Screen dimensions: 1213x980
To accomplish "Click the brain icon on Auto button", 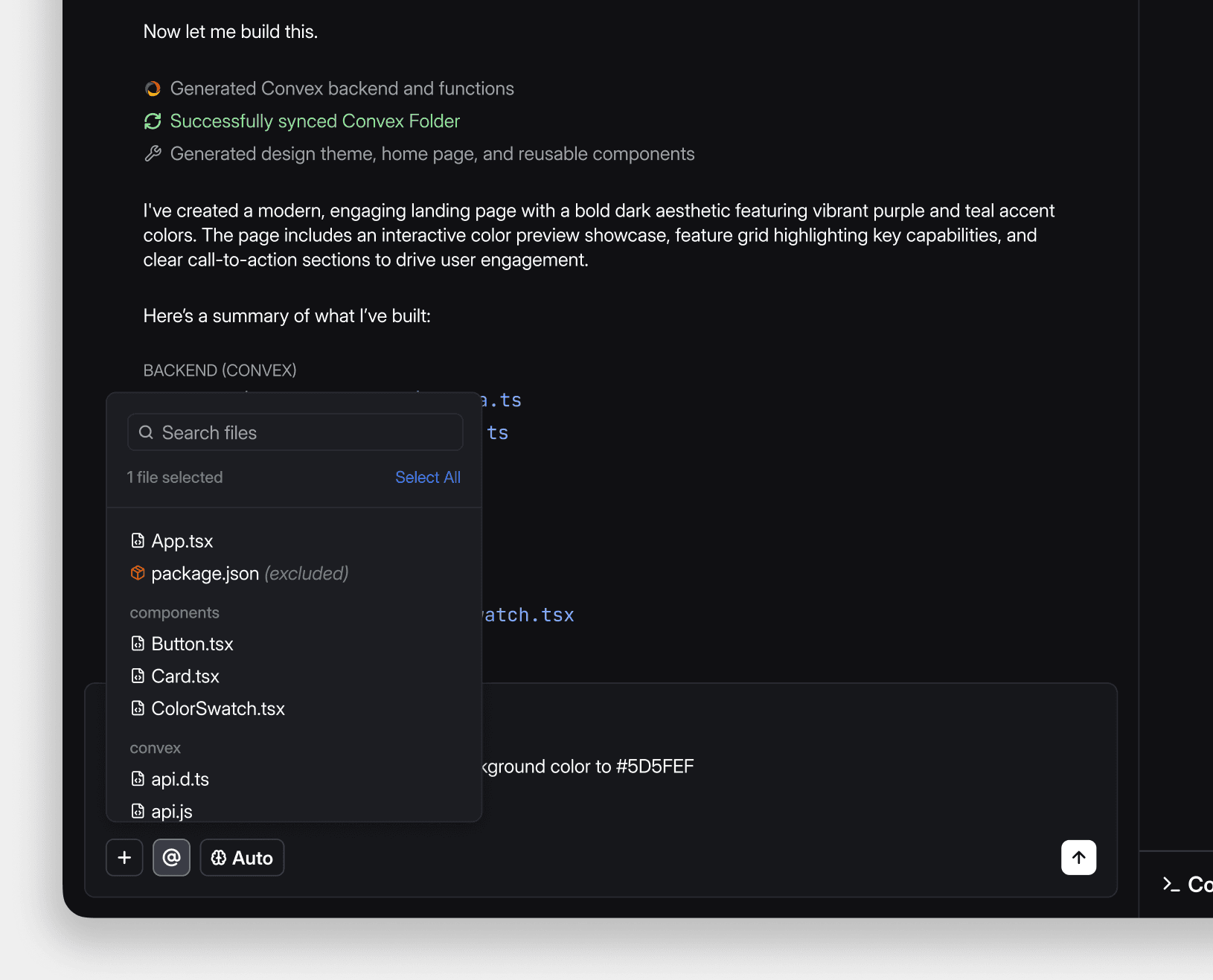I will (x=219, y=857).
